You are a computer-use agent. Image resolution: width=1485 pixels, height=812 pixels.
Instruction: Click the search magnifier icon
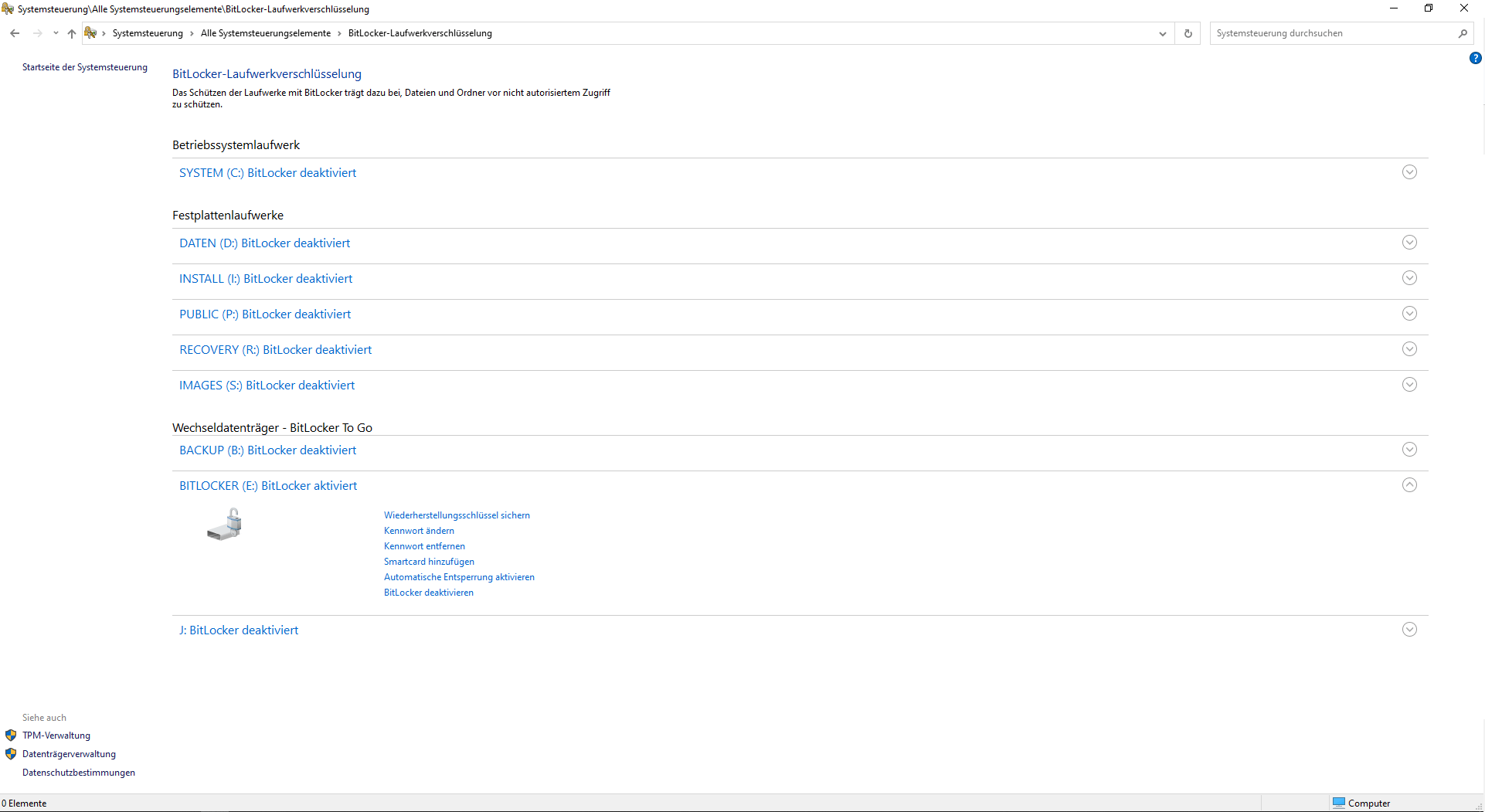(x=1463, y=33)
